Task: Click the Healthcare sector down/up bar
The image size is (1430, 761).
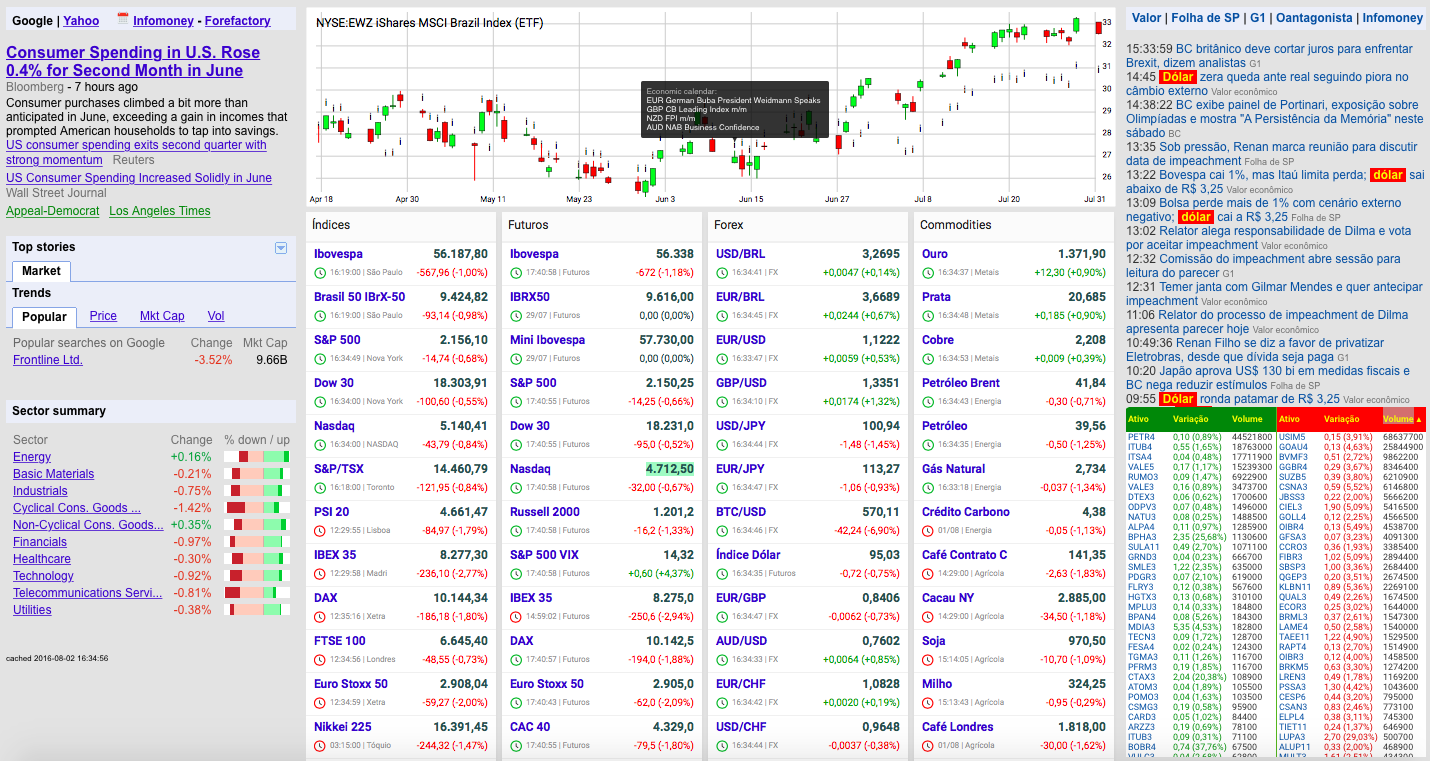Action: pos(257,559)
